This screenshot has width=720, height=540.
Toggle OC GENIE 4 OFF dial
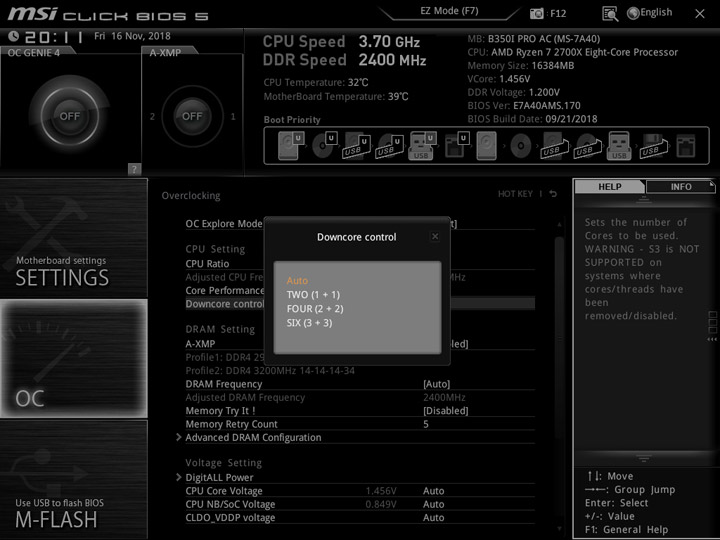point(69,116)
